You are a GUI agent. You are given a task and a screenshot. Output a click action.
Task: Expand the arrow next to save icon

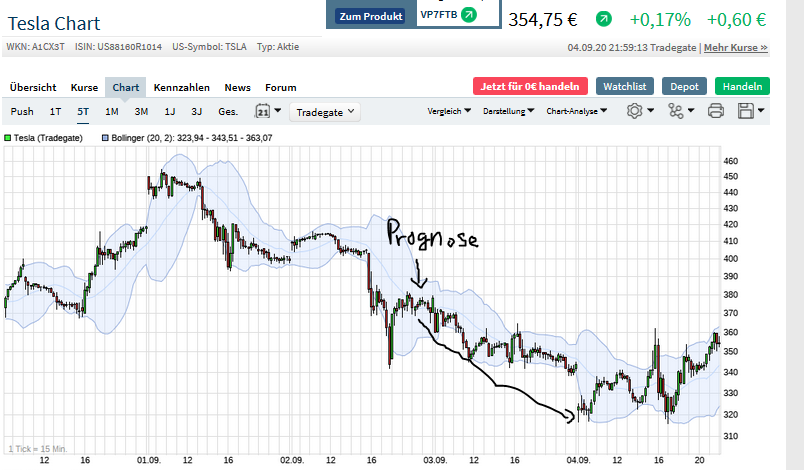point(760,110)
